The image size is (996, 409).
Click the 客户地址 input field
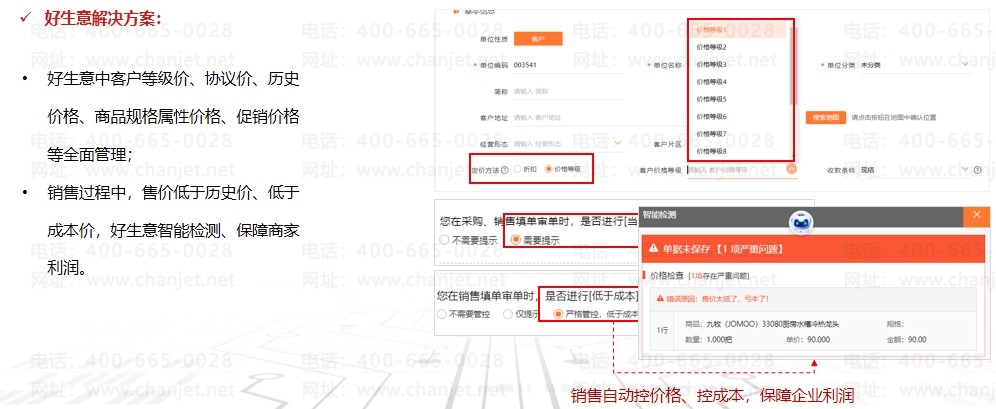(x=560, y=117)
